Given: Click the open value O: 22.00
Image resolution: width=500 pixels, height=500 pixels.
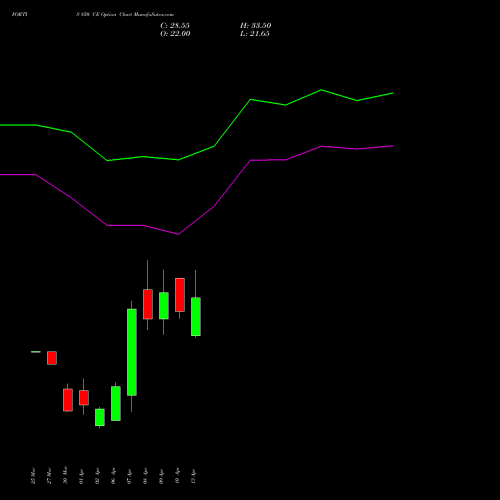Looking at the screenshot, I should click(175, 34).
